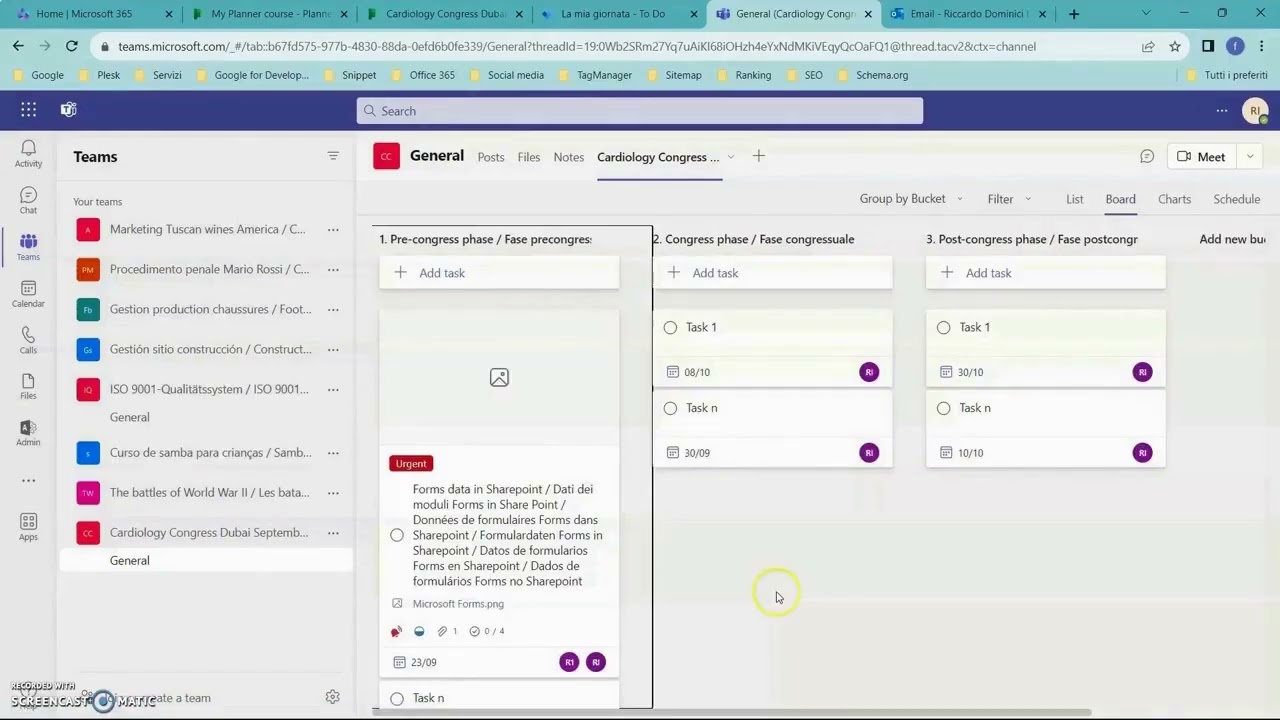Open settings ellipsis in Teams header
1280x720 pixels.
tap(1221, 110)
